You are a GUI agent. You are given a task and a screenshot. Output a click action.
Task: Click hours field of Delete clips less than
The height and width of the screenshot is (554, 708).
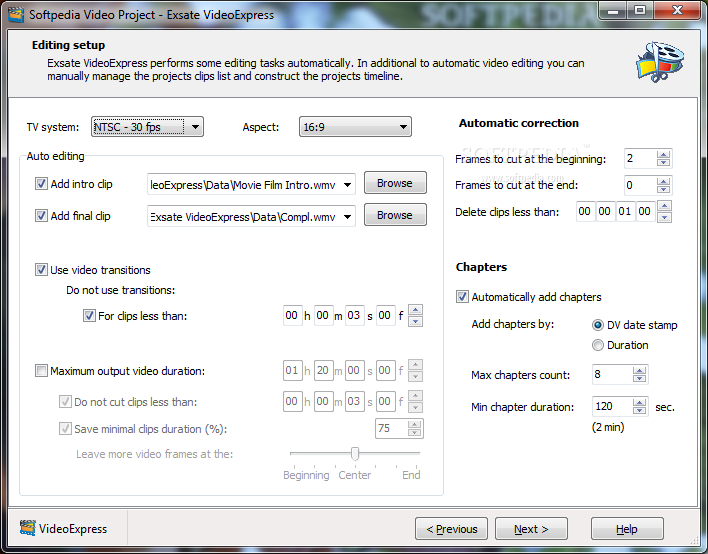tap(585, 211)
